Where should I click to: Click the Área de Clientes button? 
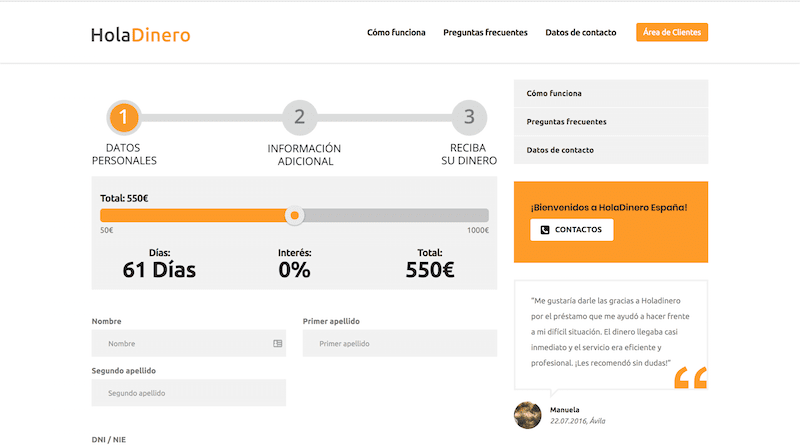(x=672, y=32)
